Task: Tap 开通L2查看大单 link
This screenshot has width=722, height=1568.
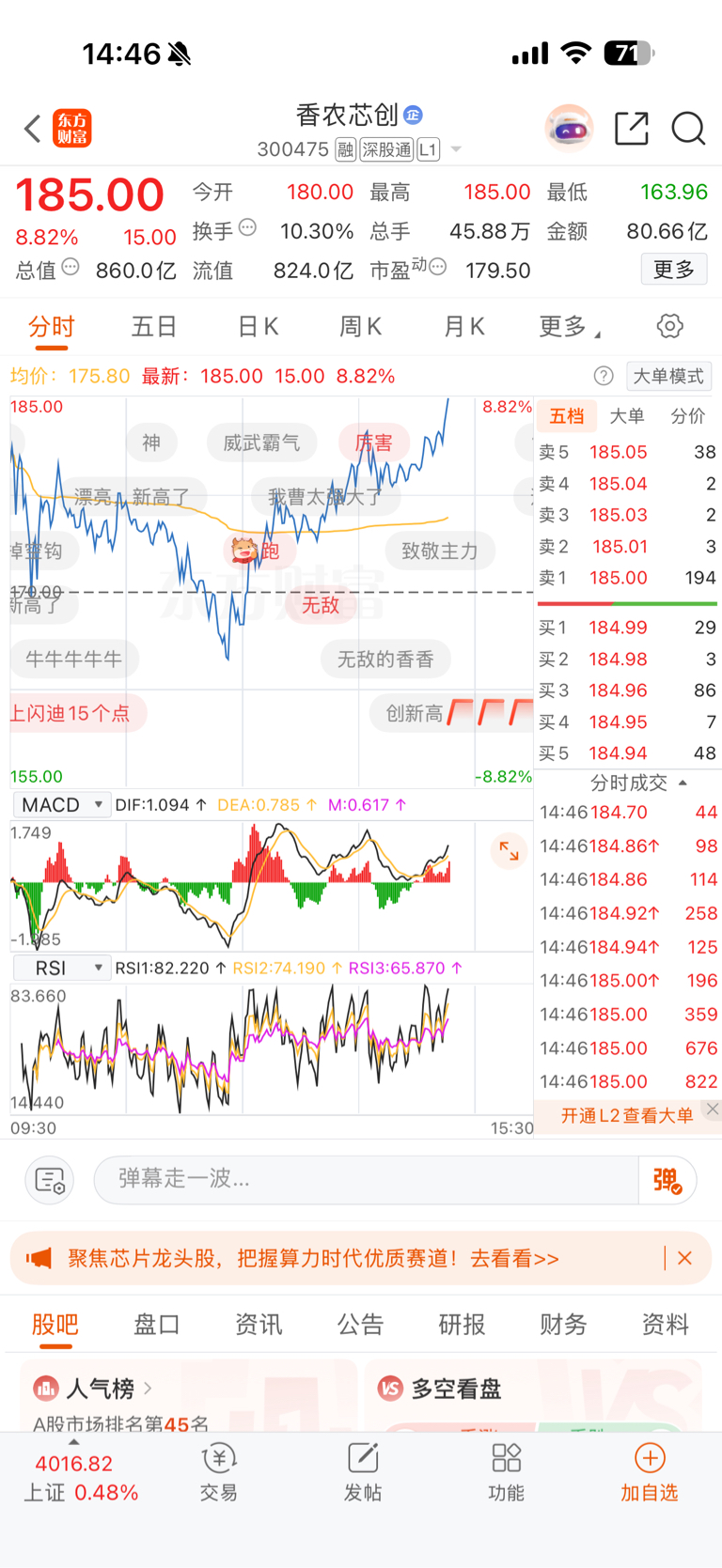Action: [x=627, y=1115]
